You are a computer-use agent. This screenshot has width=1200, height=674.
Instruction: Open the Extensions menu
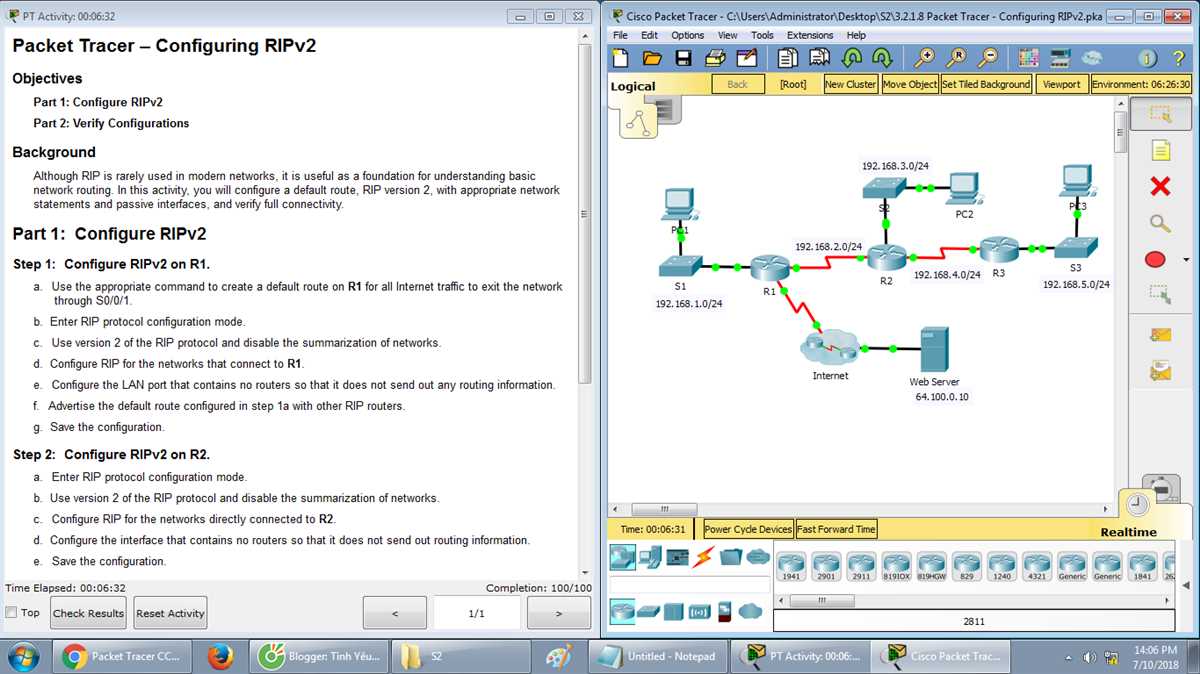pos(810,35)
